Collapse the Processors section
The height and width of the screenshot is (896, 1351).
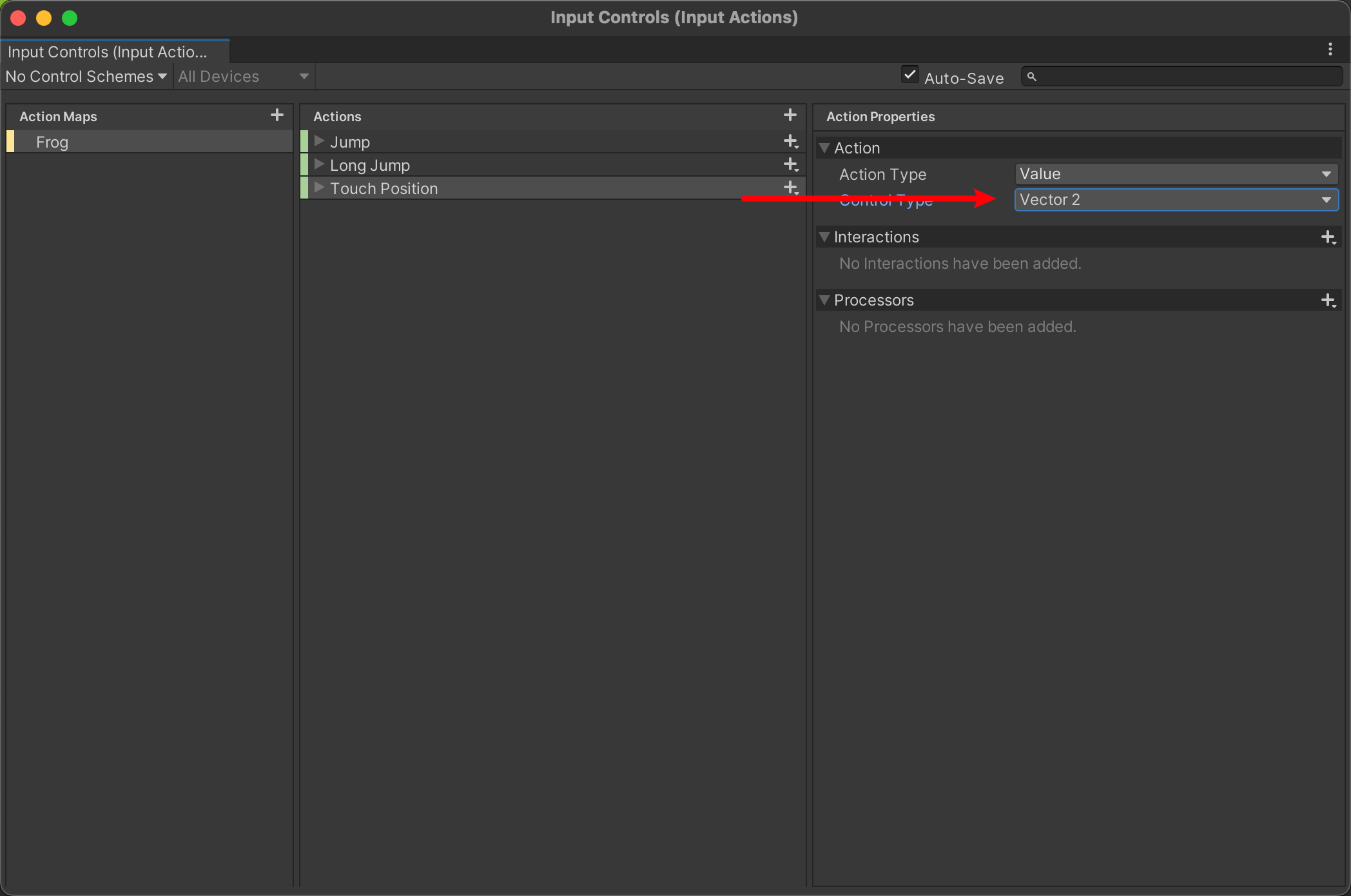824,300
